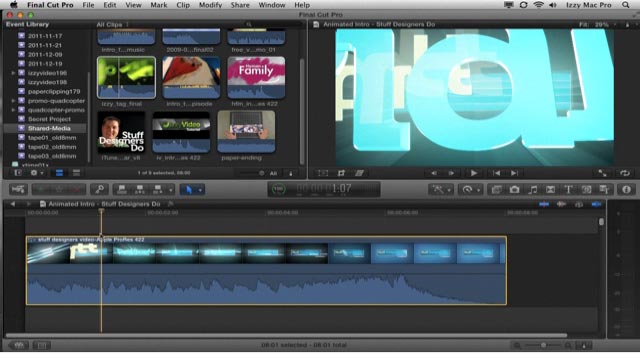
Task: Show the Effects browser icon
Action: (496, 189)
